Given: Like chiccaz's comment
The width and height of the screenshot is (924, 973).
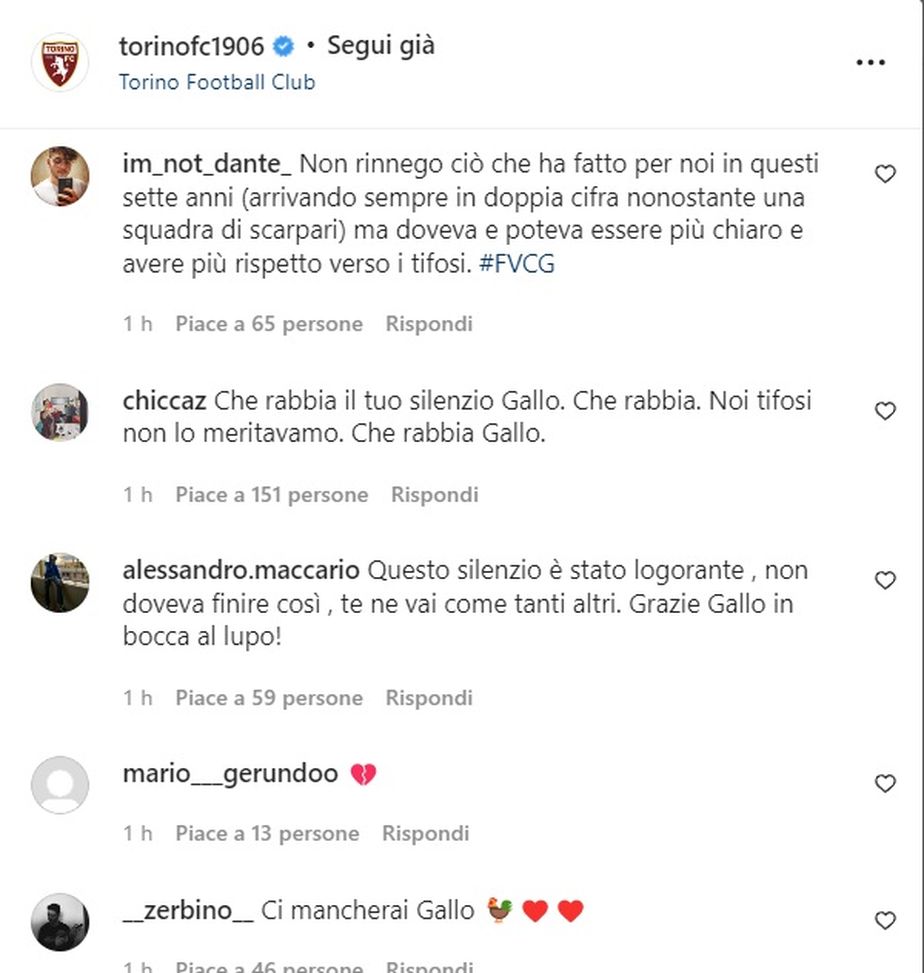Looking at the screenshot, I should coord(884,409).
